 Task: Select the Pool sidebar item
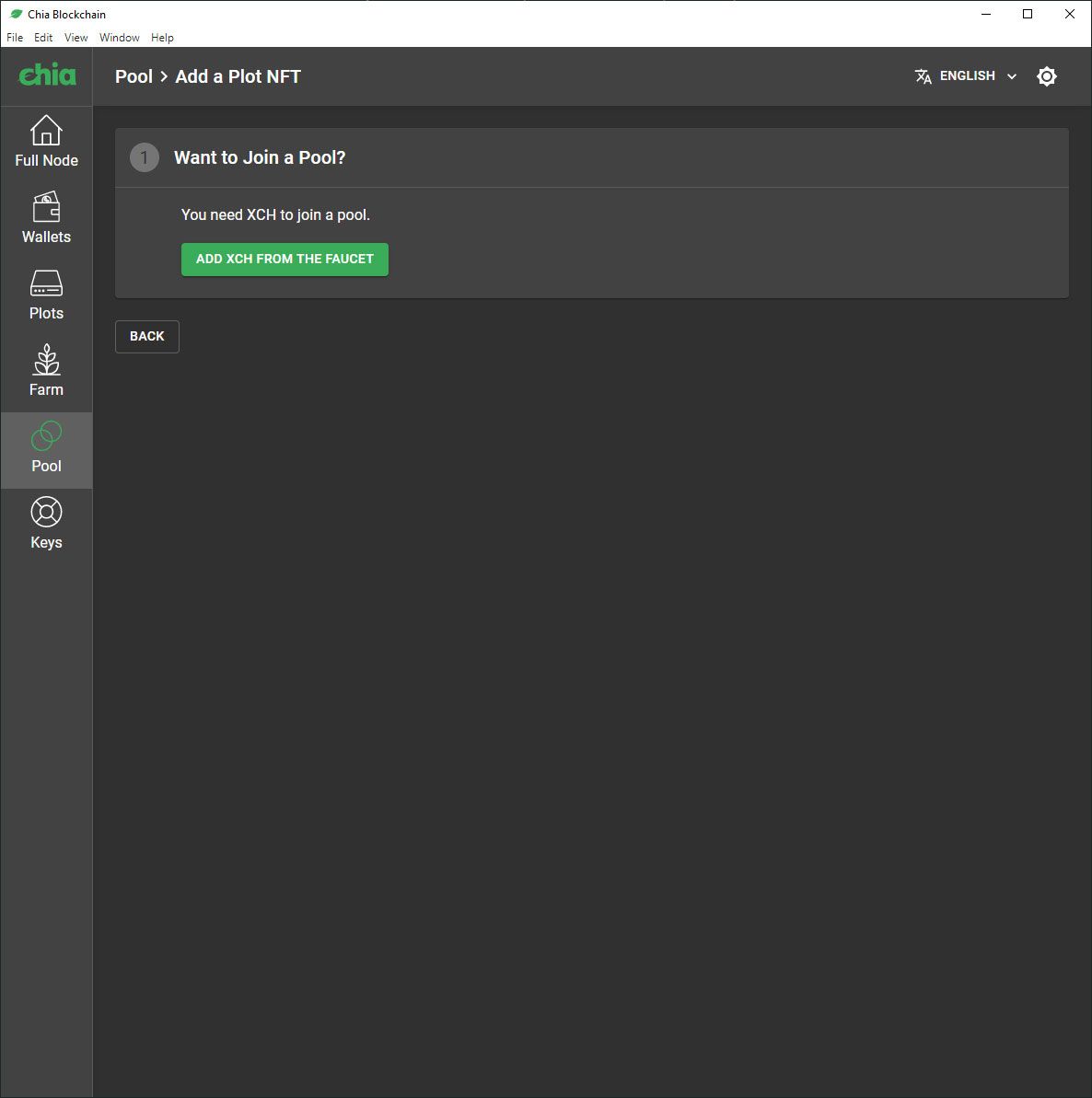[x=46, y=450]
